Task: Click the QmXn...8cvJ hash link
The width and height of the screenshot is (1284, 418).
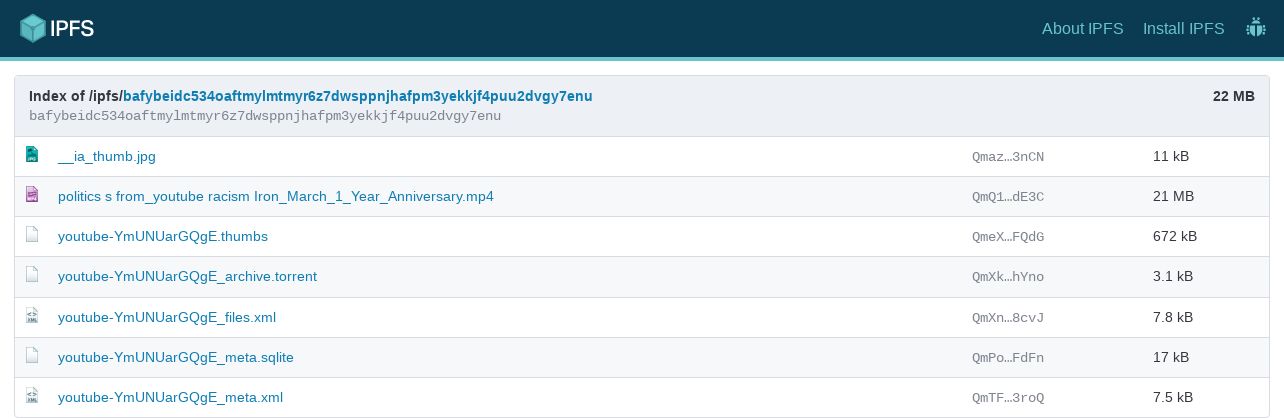Action: point(1008,318)
